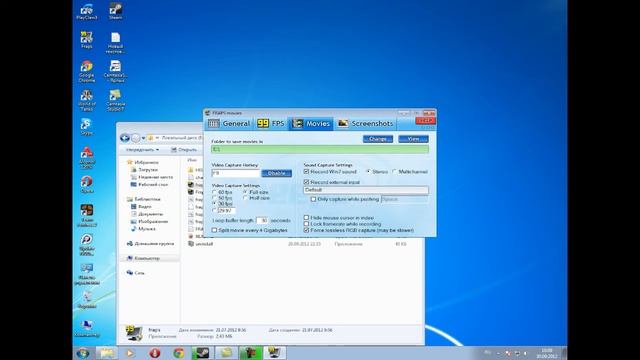Enable Lock framerate while recording
The image size is (640, 360).
[306, 224]
